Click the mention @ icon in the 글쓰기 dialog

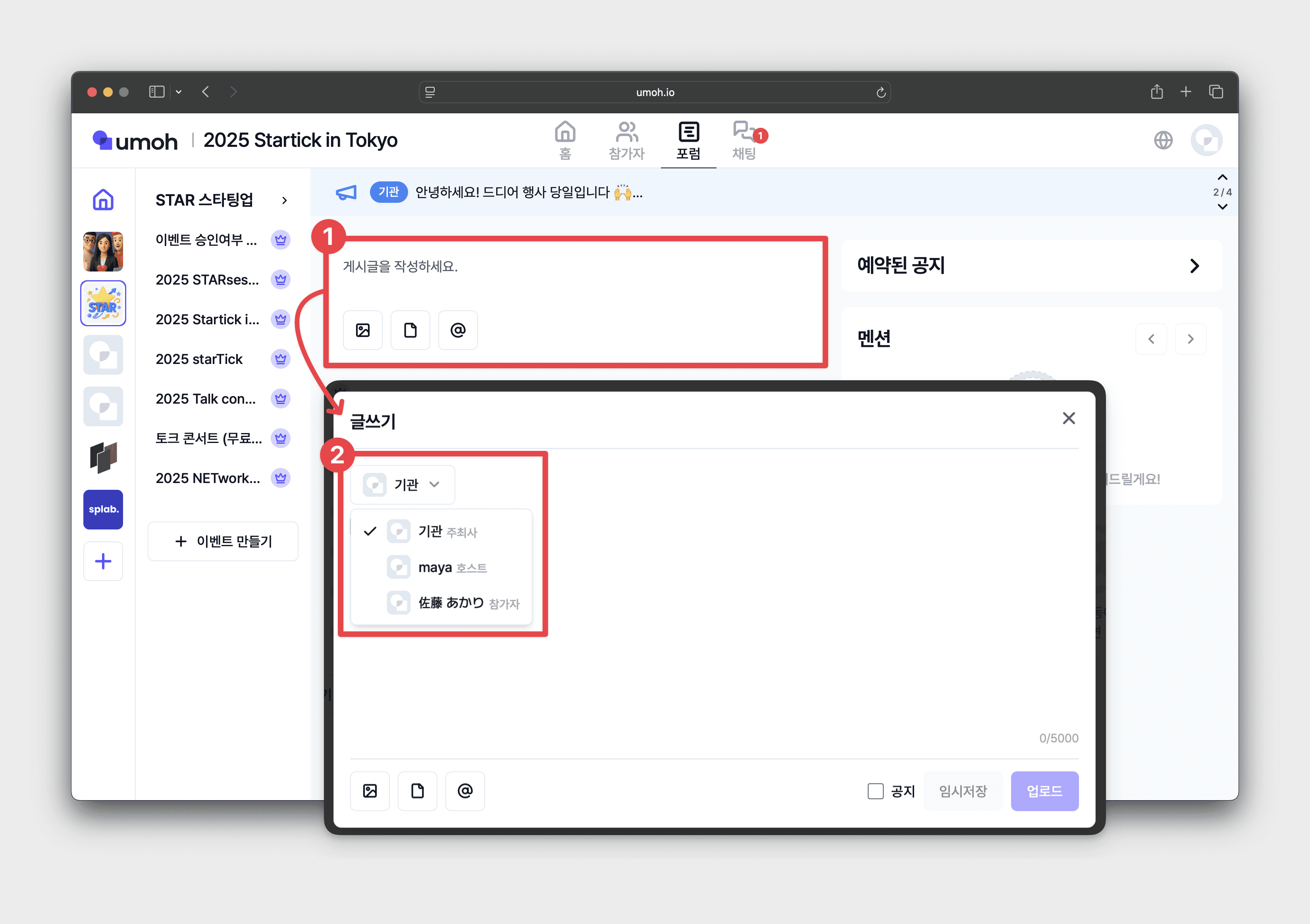coord(464,791)
